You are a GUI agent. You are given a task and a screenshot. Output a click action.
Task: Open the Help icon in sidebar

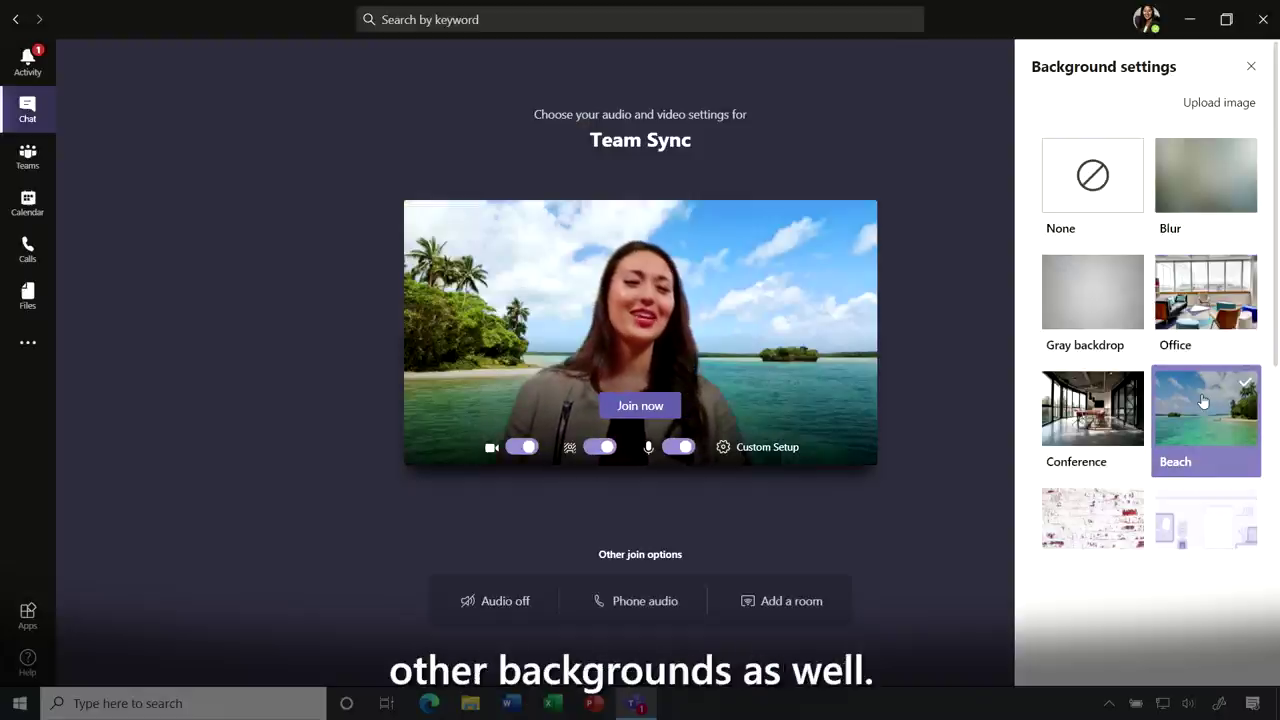coord(27,662)
